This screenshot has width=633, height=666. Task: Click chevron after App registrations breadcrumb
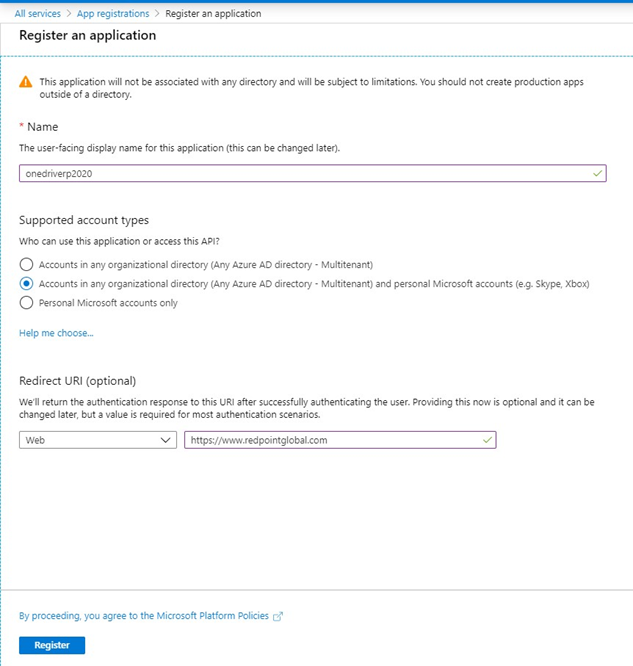(x=160, y=14)
